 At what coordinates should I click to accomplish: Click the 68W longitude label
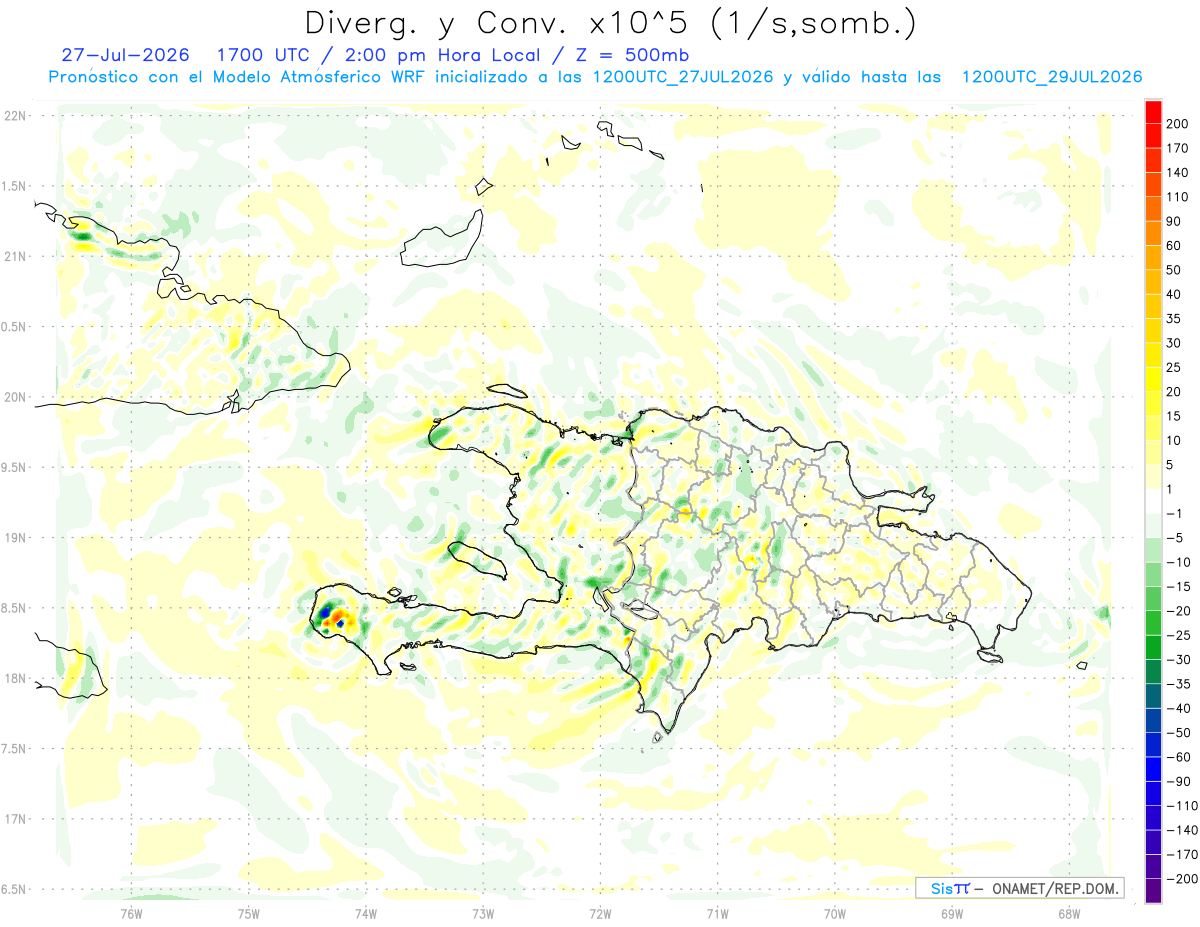coord(1069,913)
